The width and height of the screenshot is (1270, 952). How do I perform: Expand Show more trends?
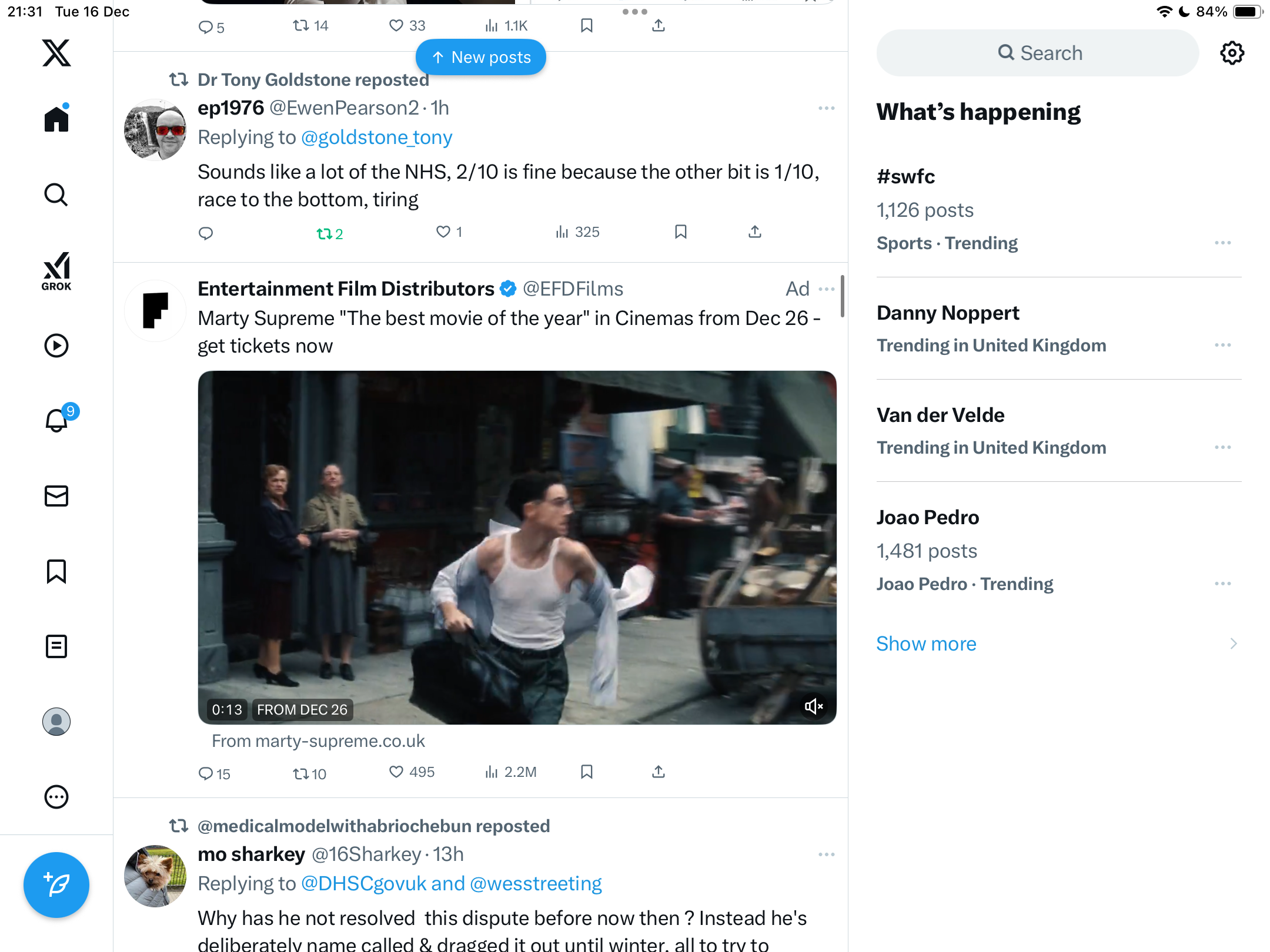[926, 643]
